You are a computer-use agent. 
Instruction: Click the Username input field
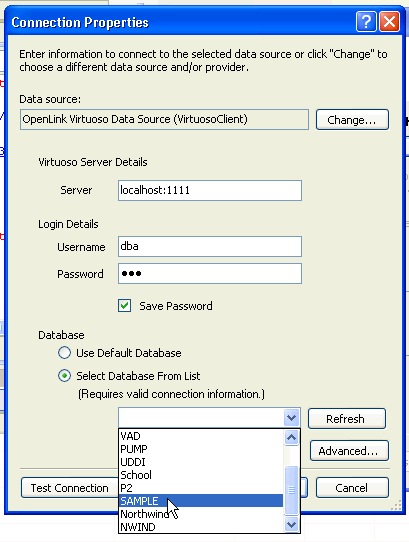coord(210,246)
